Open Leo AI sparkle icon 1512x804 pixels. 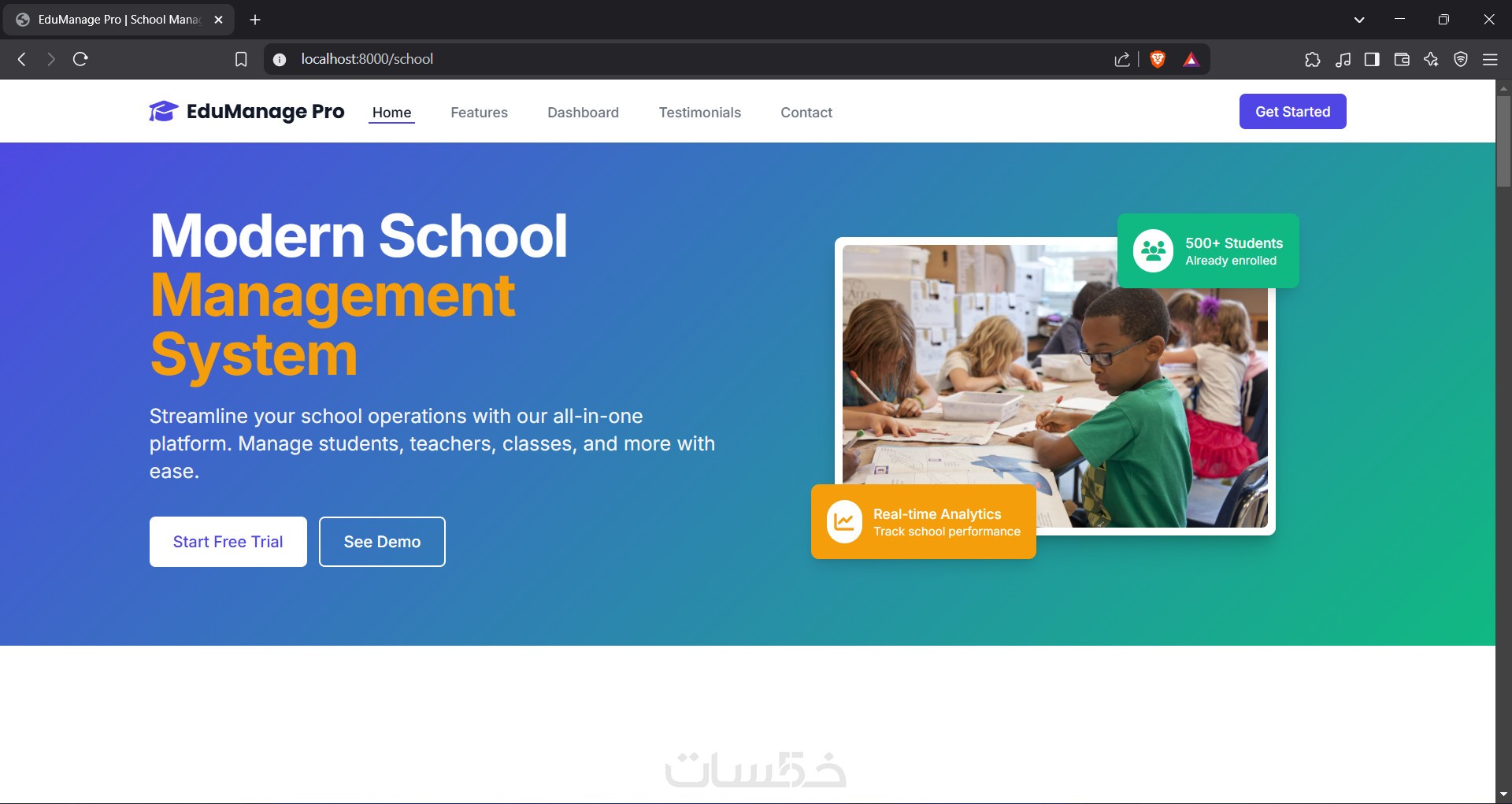pyautogui.click(x=1431, y=59)
